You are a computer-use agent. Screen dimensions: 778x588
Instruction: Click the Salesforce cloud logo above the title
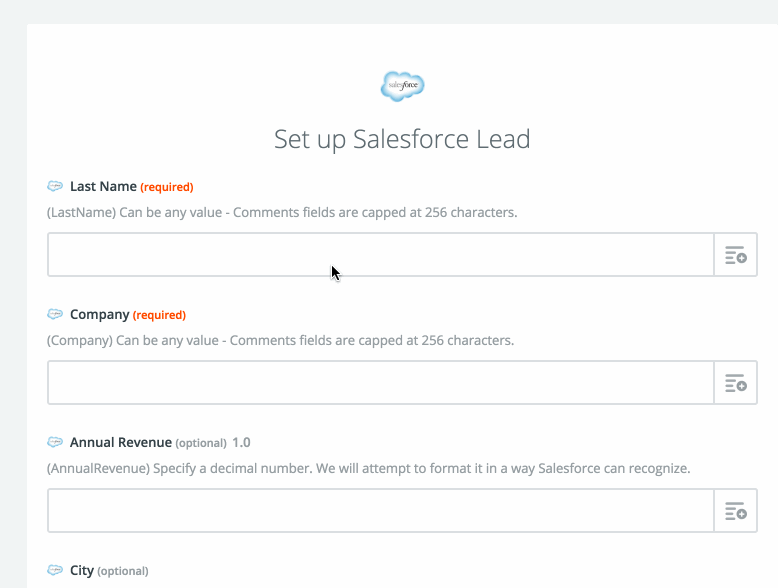click(403, 86)
